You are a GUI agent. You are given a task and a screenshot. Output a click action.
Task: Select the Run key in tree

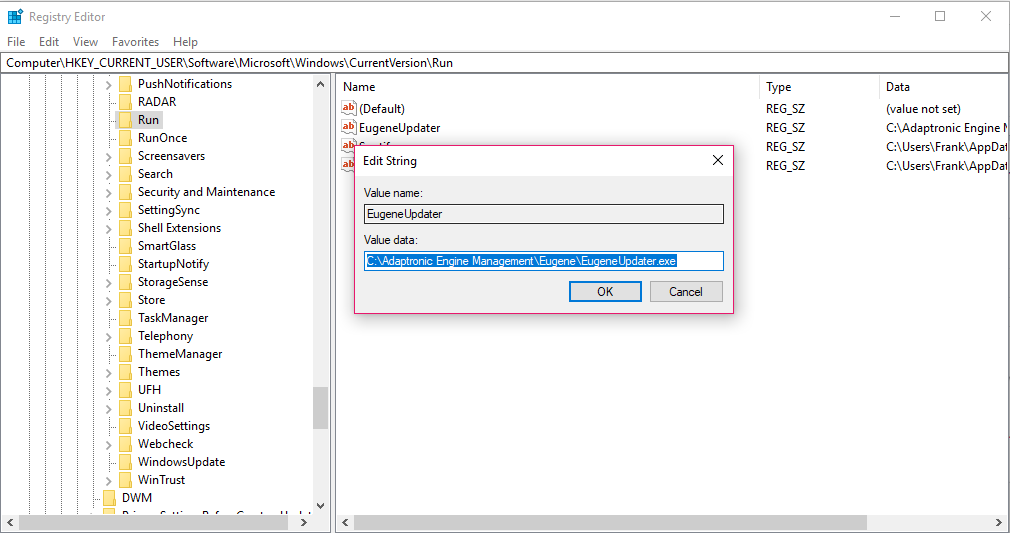click(148, 120)
